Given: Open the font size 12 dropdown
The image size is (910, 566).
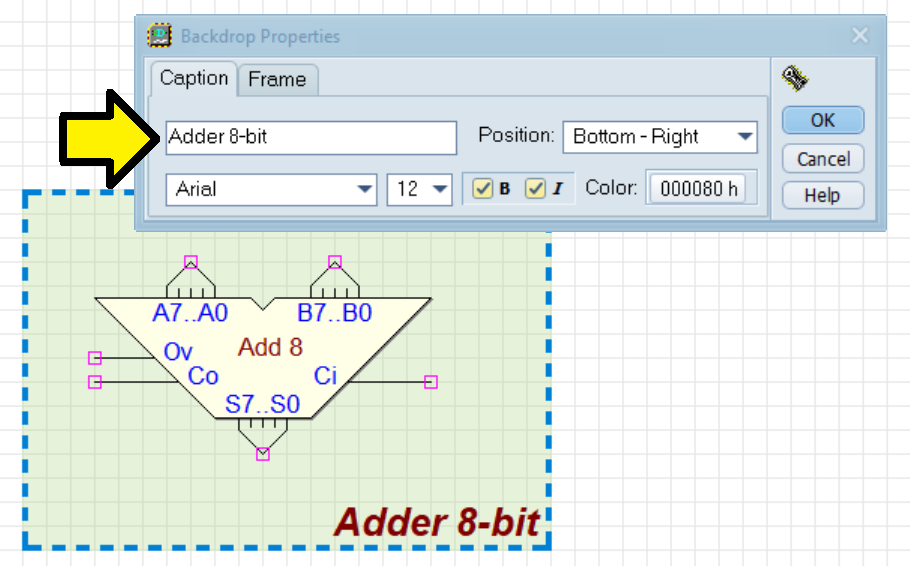Looking at the screenshot, I should pyautogui.click(x=419, y=189).
